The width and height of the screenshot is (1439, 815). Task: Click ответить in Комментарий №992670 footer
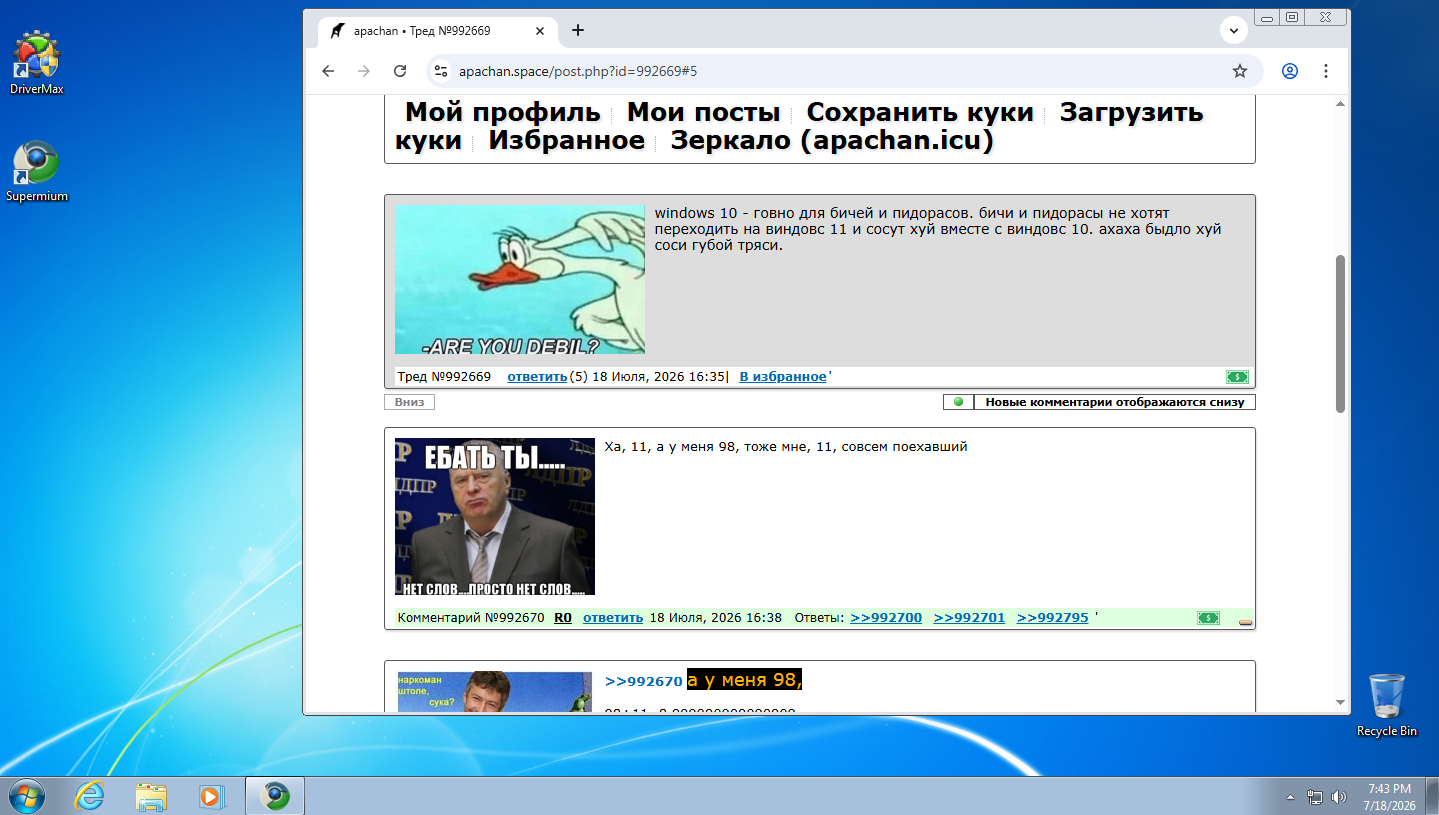pos(613,618)
